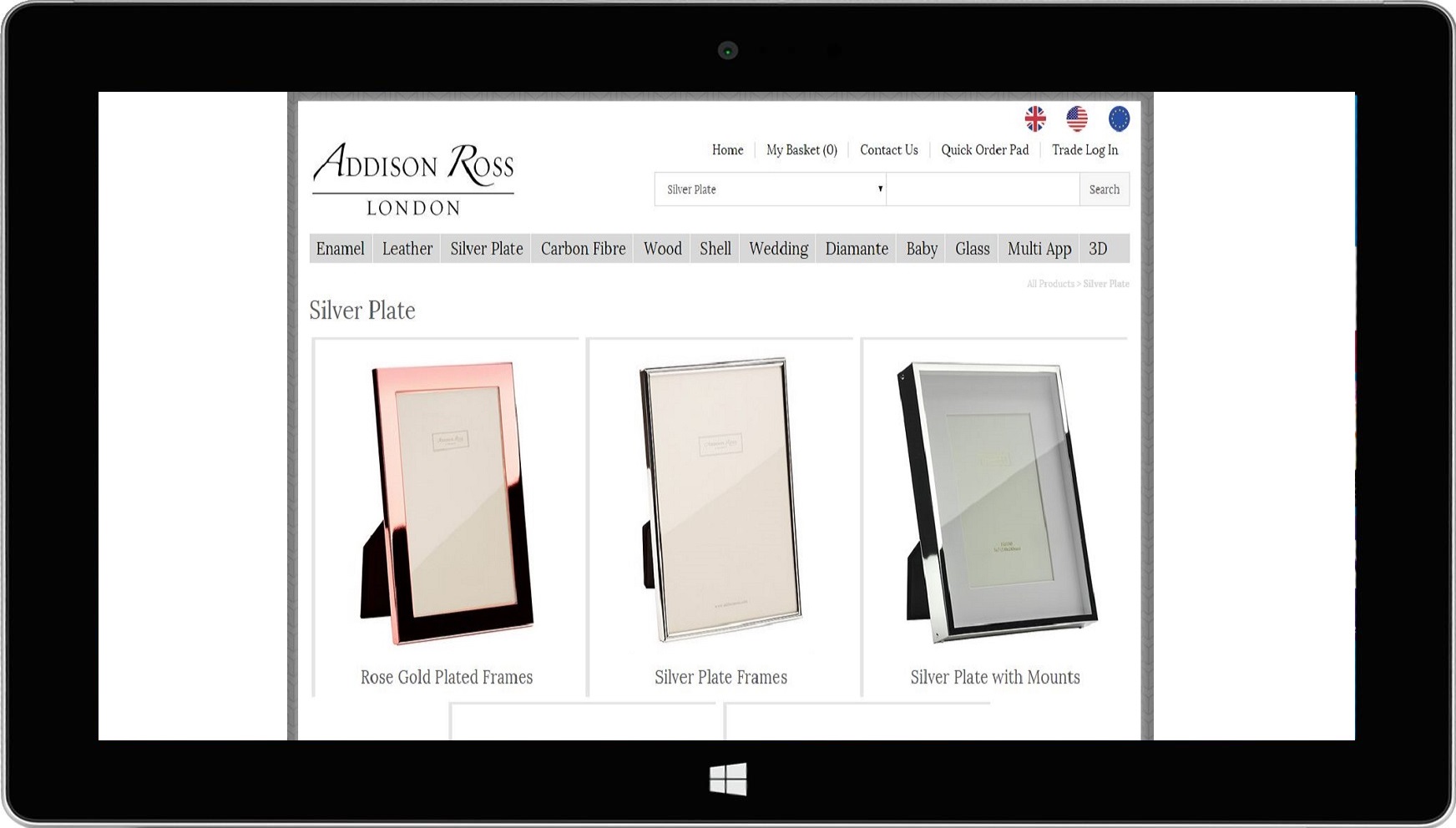
Task: Go to the Home link
Action: point(727,150)
